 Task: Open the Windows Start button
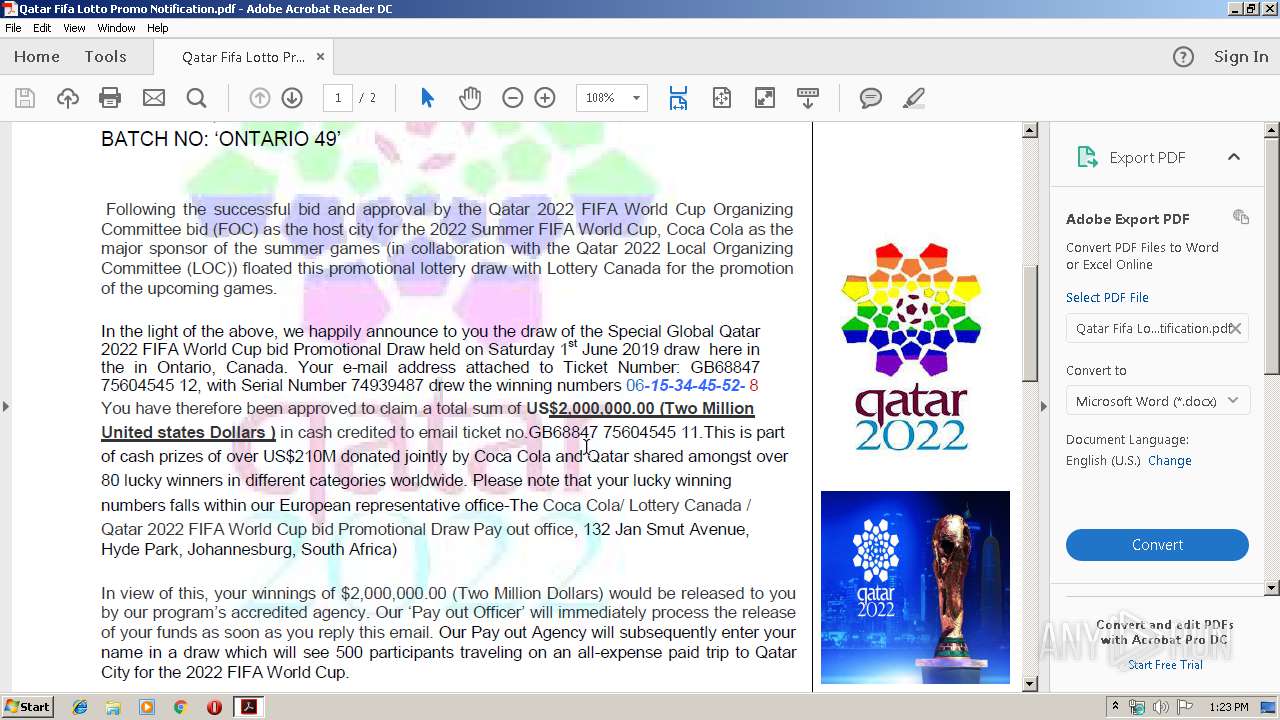point(28,707)
